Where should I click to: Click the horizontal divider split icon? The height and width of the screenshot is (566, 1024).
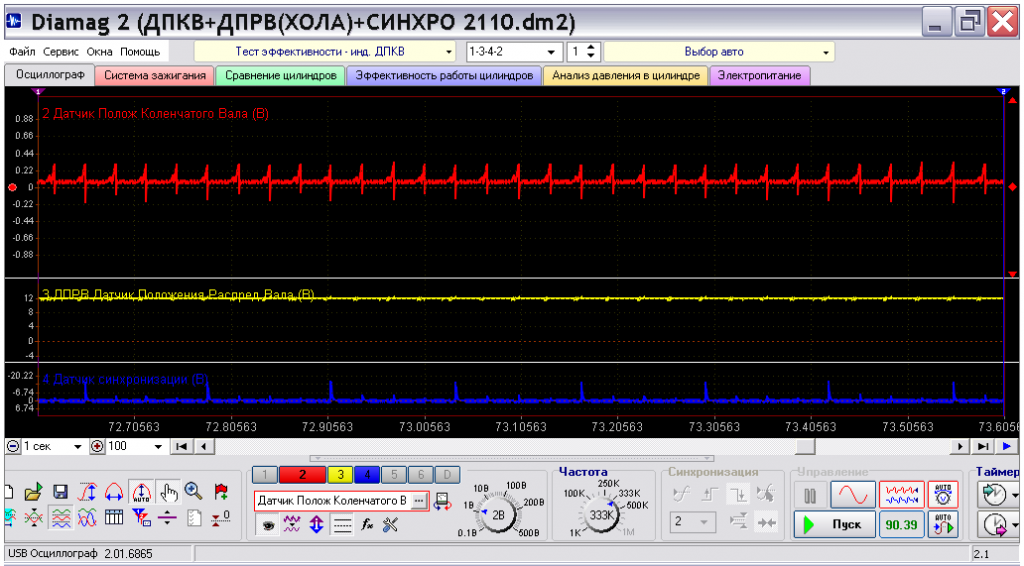coord(168,518)
